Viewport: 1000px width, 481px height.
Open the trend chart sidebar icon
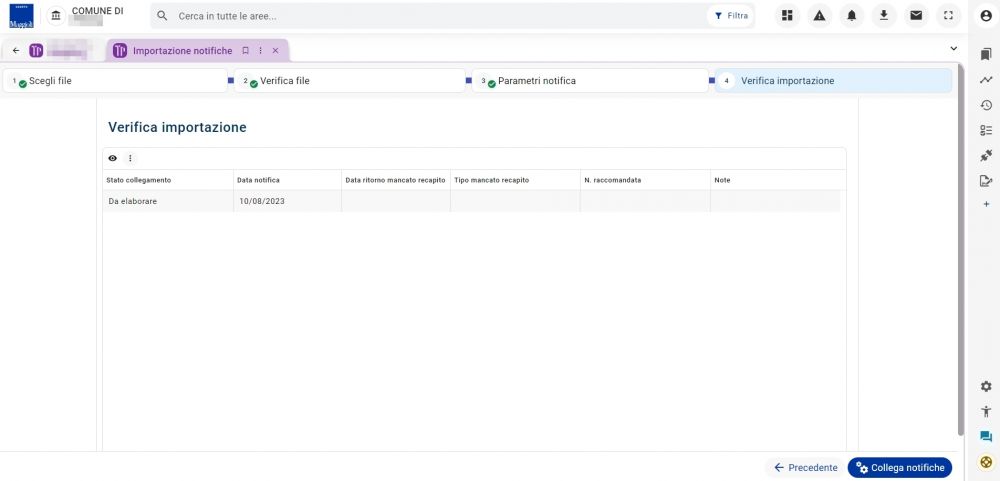986,80
